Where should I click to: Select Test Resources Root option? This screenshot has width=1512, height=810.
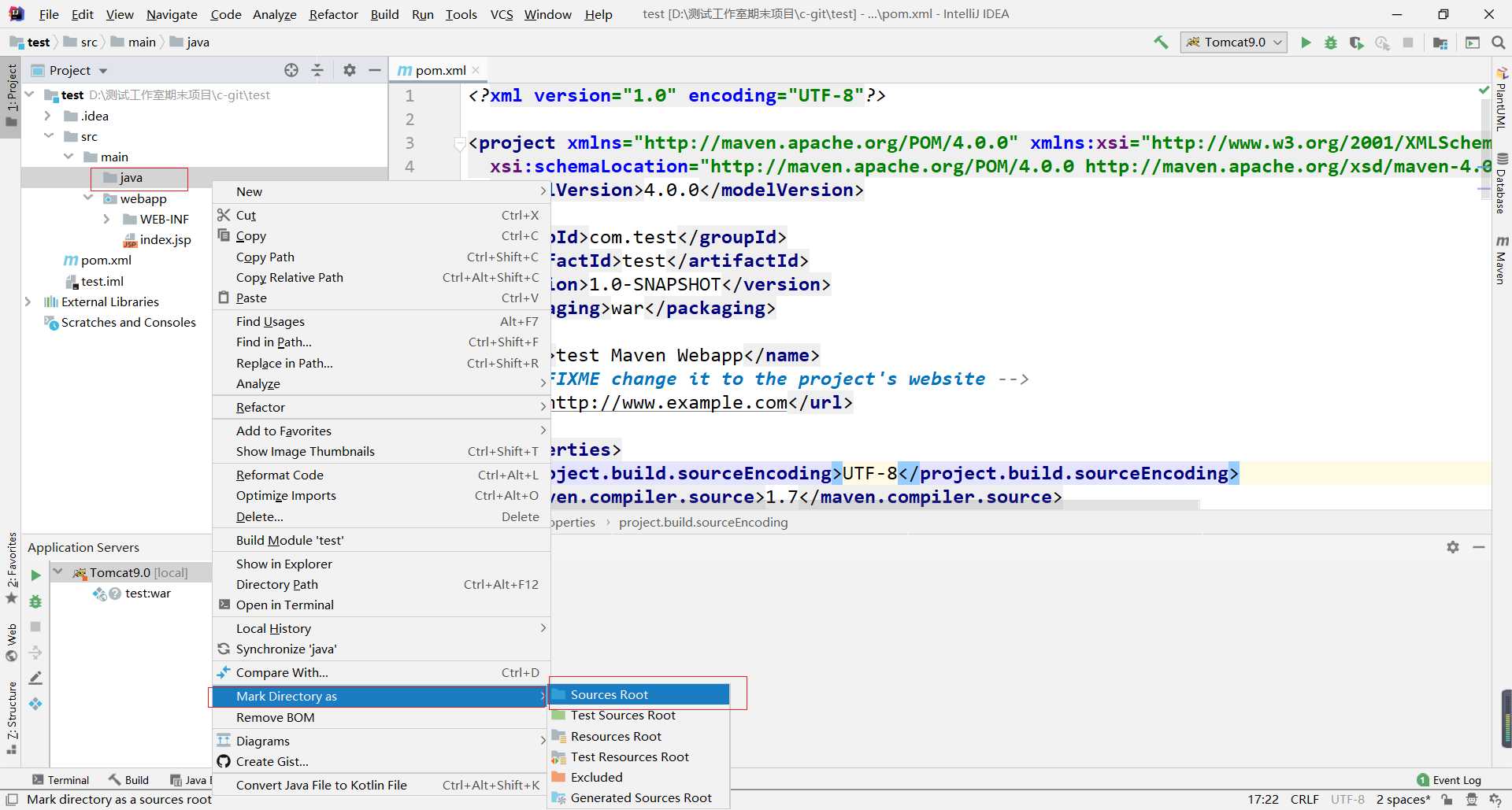click(x=639, y=756)
